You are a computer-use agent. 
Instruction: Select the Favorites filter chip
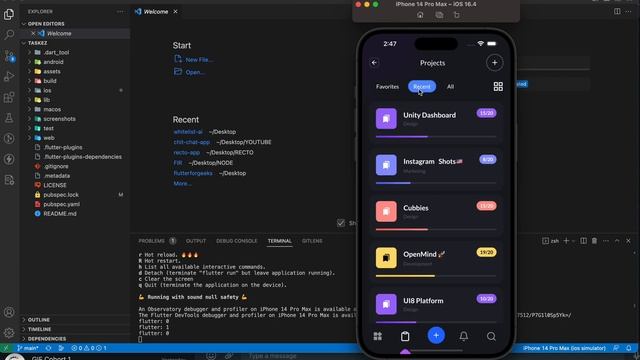[387, 87]
